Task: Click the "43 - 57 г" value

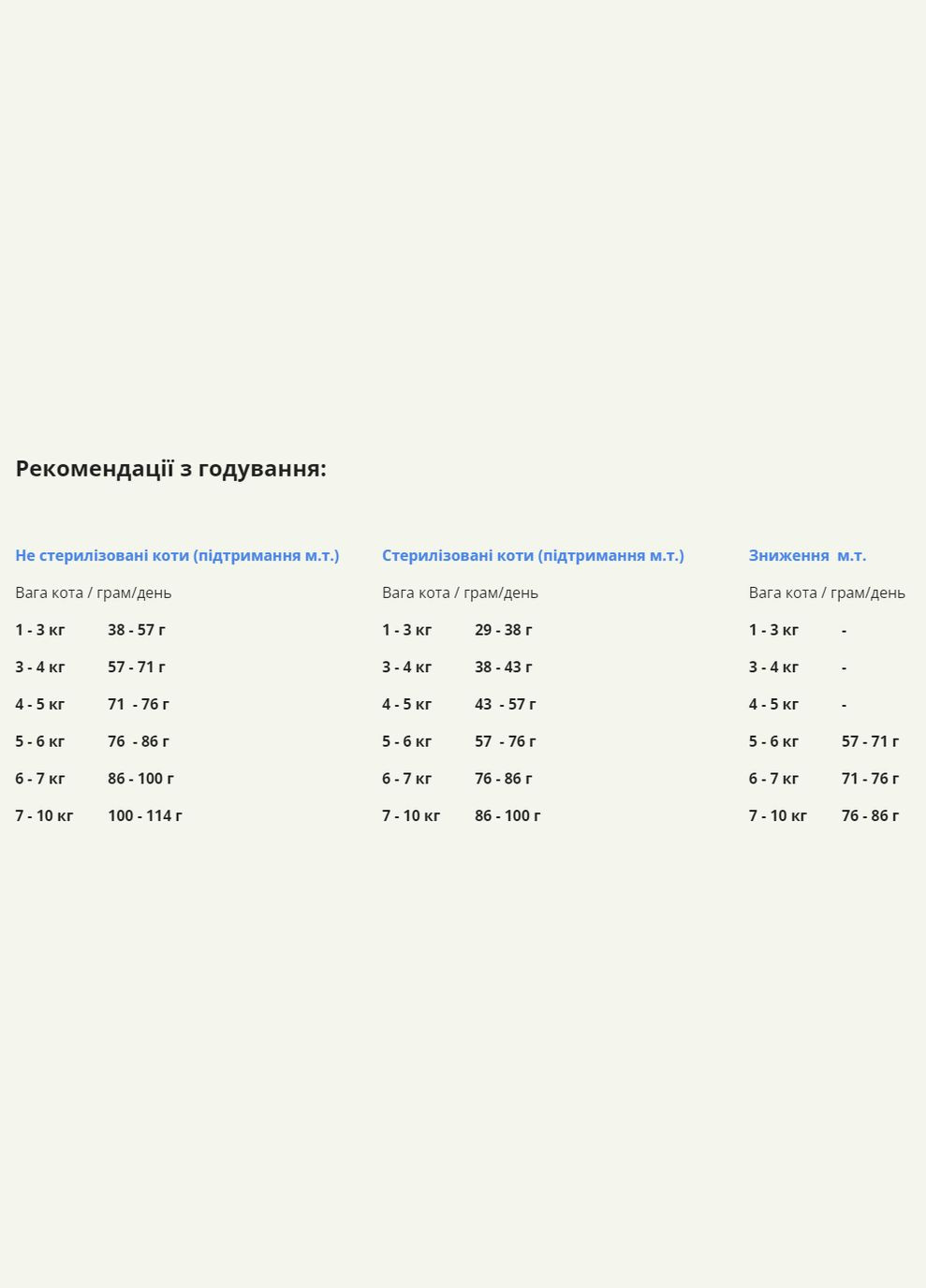Action: [x=506, y=704]
